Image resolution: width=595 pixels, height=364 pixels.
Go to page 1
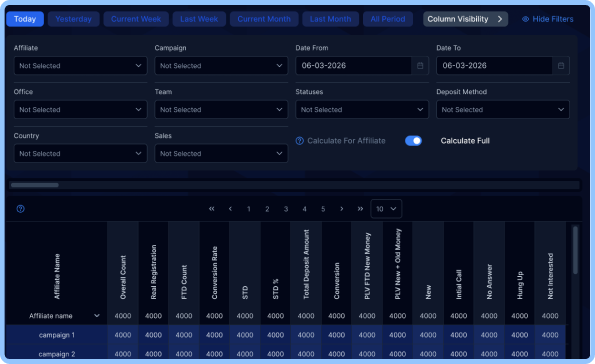click(249, 209)
